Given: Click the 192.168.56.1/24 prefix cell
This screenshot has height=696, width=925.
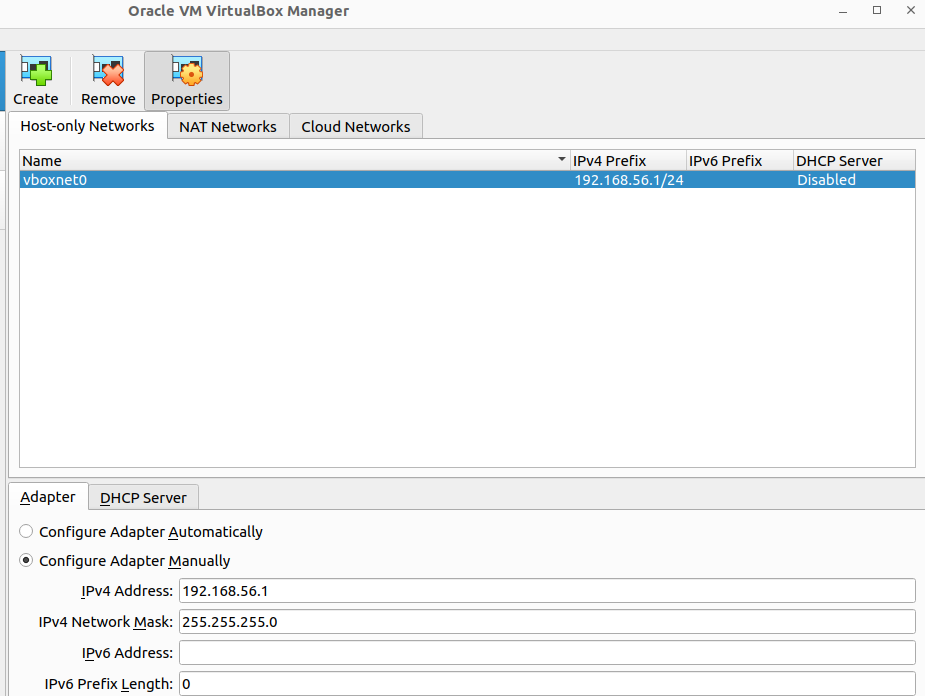Looking at the screenshot, I should [629, 180].
